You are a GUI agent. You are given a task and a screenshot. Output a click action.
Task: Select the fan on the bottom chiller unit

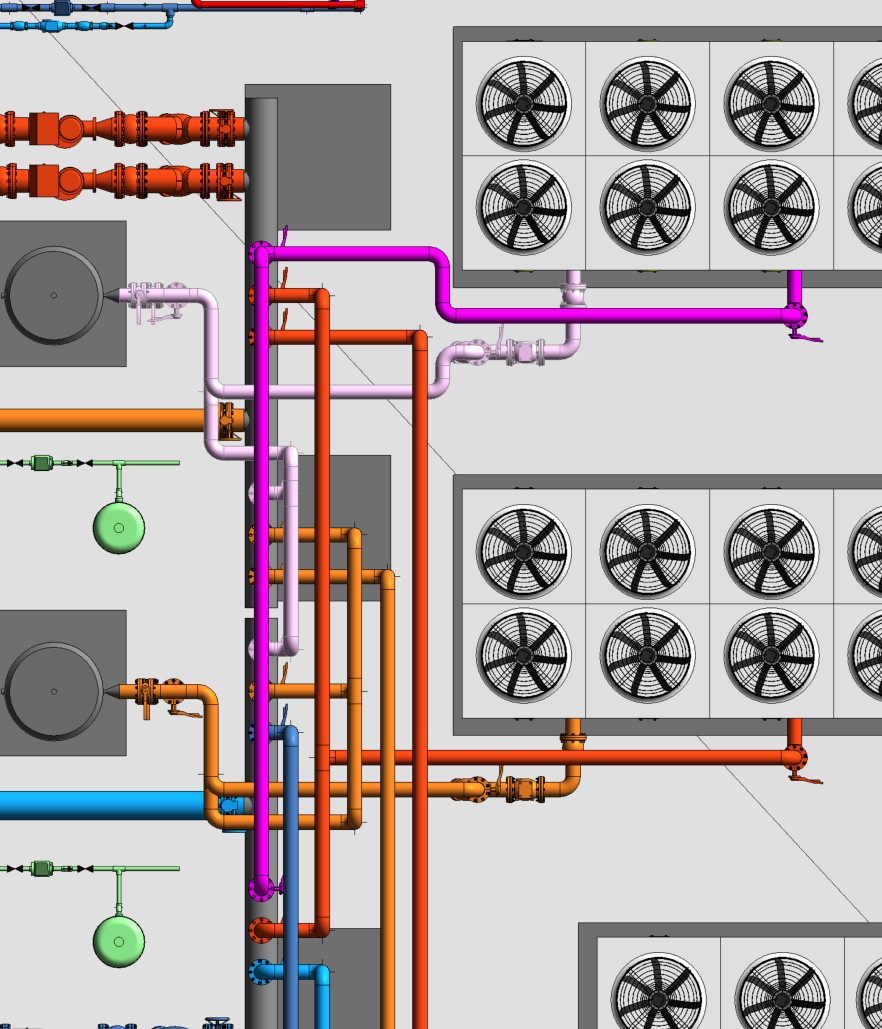[x=657, y=993]
